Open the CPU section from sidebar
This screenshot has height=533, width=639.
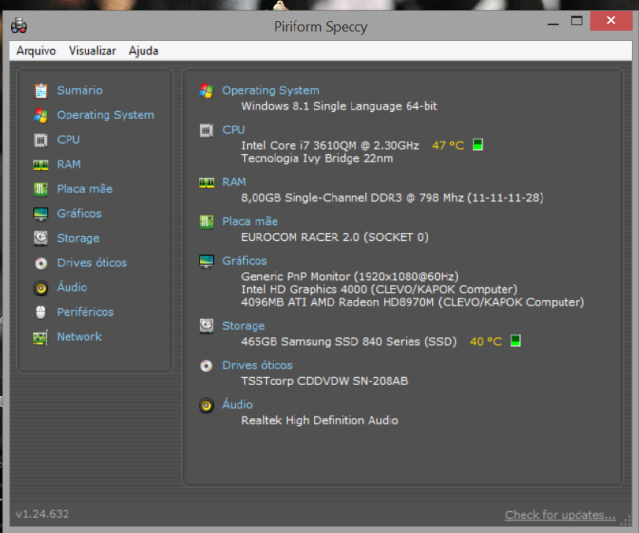click(68, 139)
